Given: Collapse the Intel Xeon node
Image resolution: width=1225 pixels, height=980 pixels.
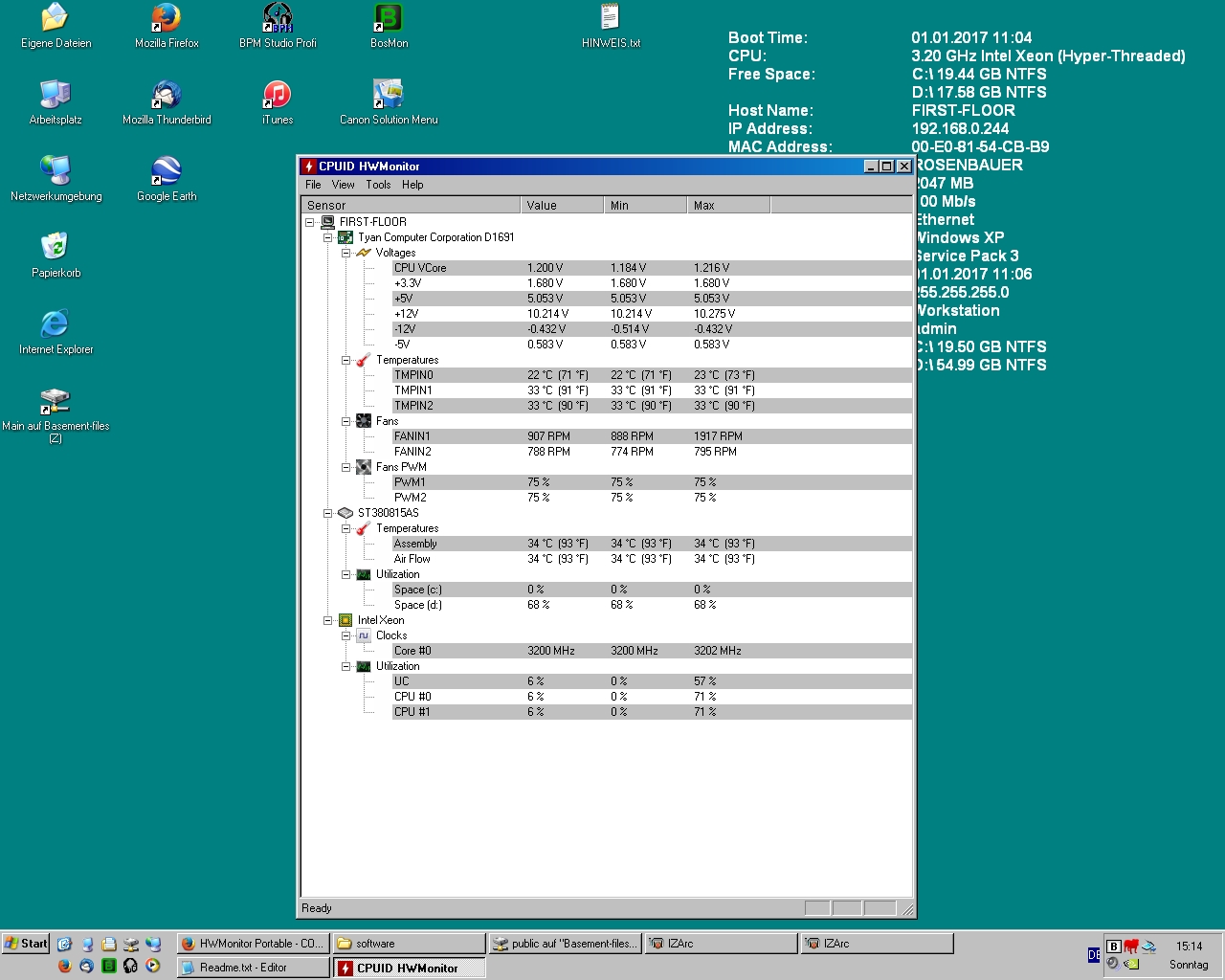Looking at the screenshot, I should [328, 620].
